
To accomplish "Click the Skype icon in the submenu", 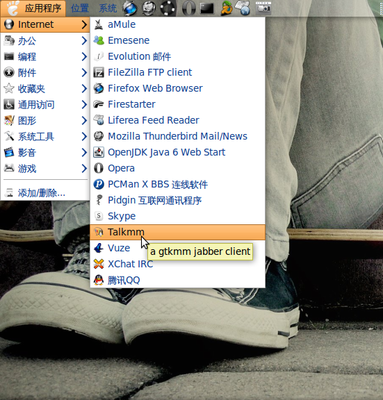I will 98,216.
